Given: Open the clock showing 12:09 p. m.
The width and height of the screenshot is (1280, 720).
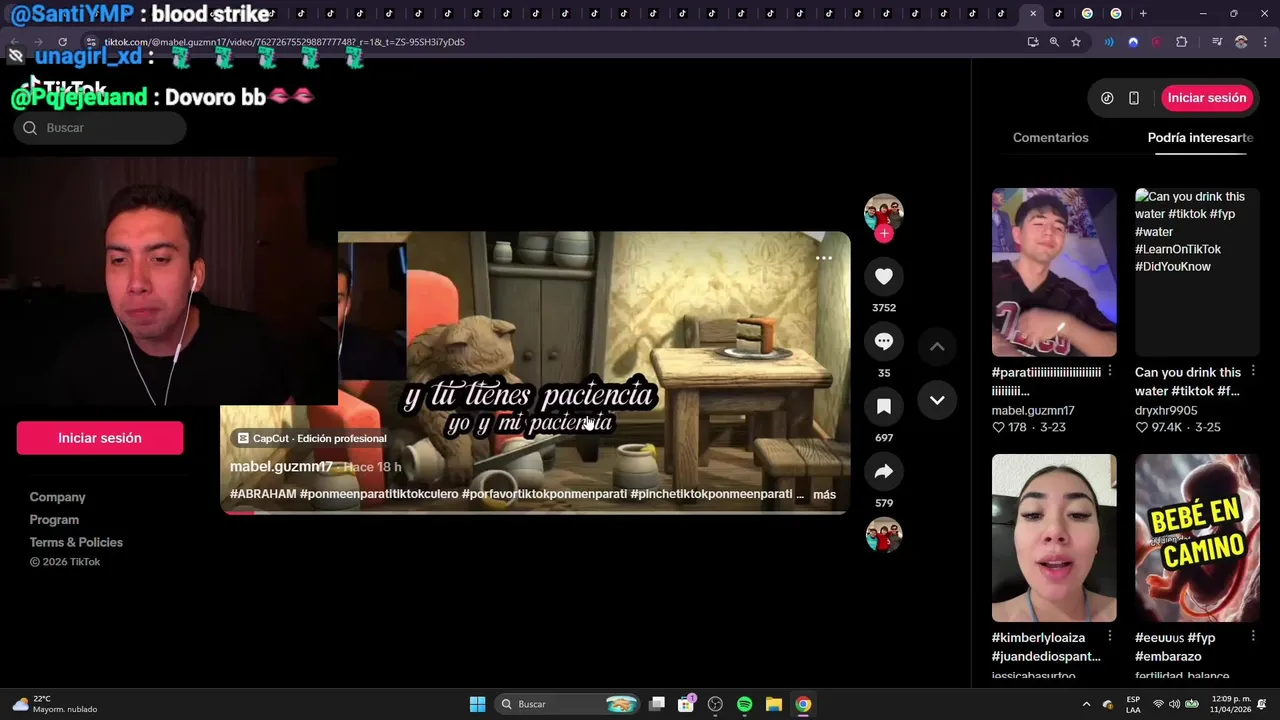Looking at the screenshot, I should pyautogui.click(x=1231, y=704).
